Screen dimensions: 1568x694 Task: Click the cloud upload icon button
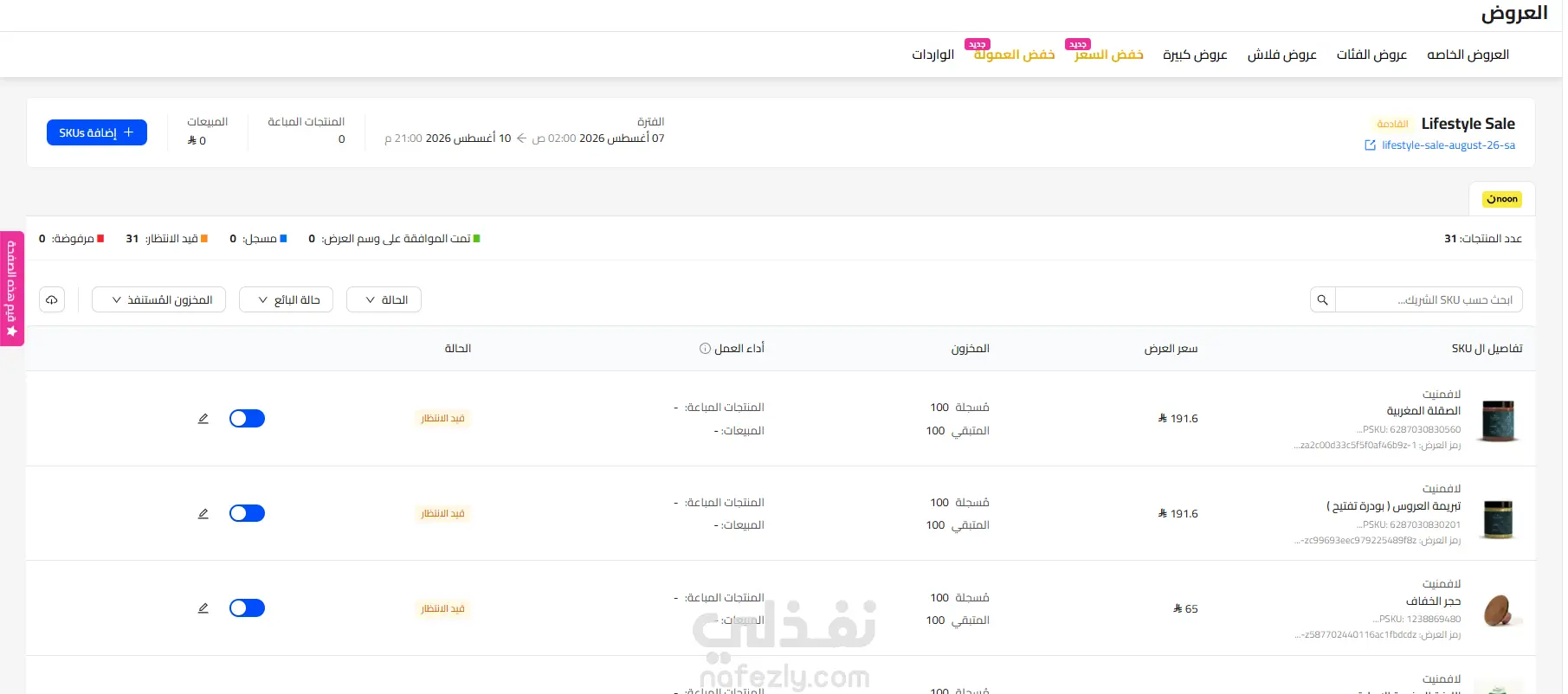pyautogui.click(x=52, y=299)
